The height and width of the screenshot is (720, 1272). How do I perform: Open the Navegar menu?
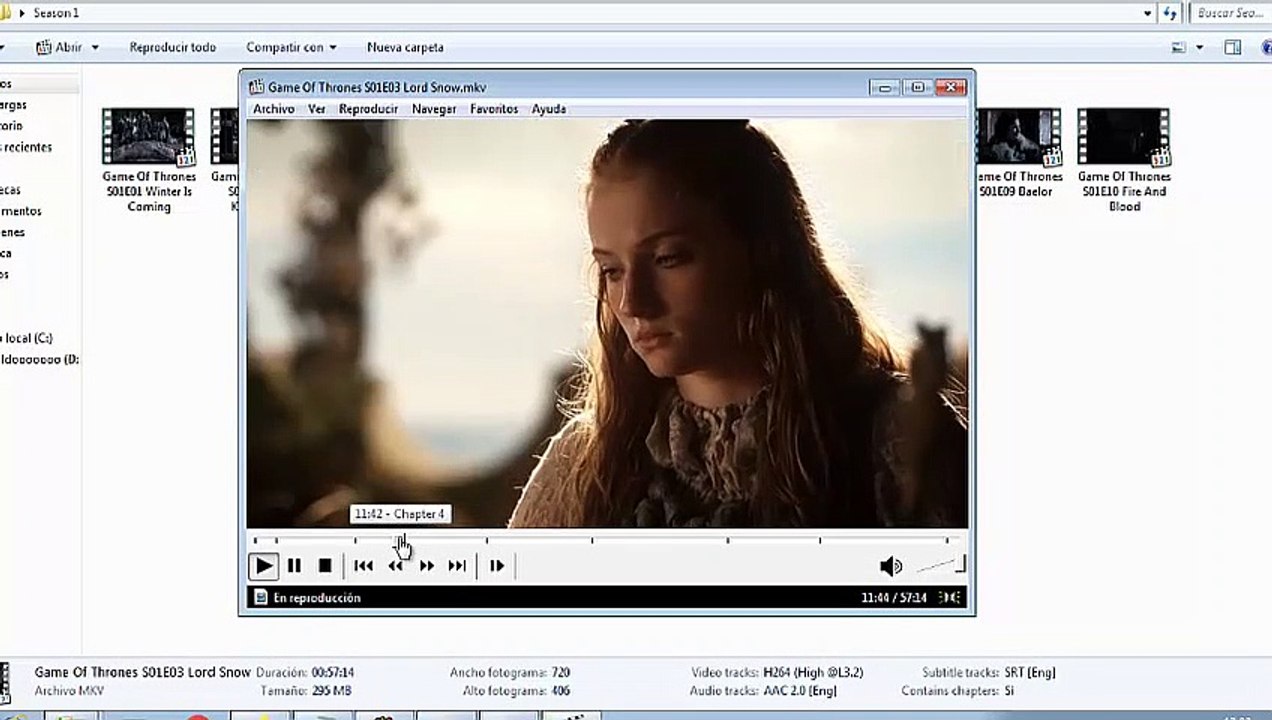click(434, 109)
